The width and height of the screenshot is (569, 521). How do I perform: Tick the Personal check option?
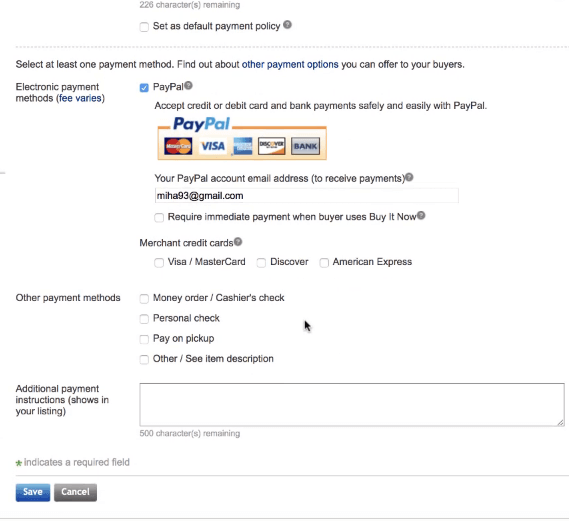coord(144,319)
